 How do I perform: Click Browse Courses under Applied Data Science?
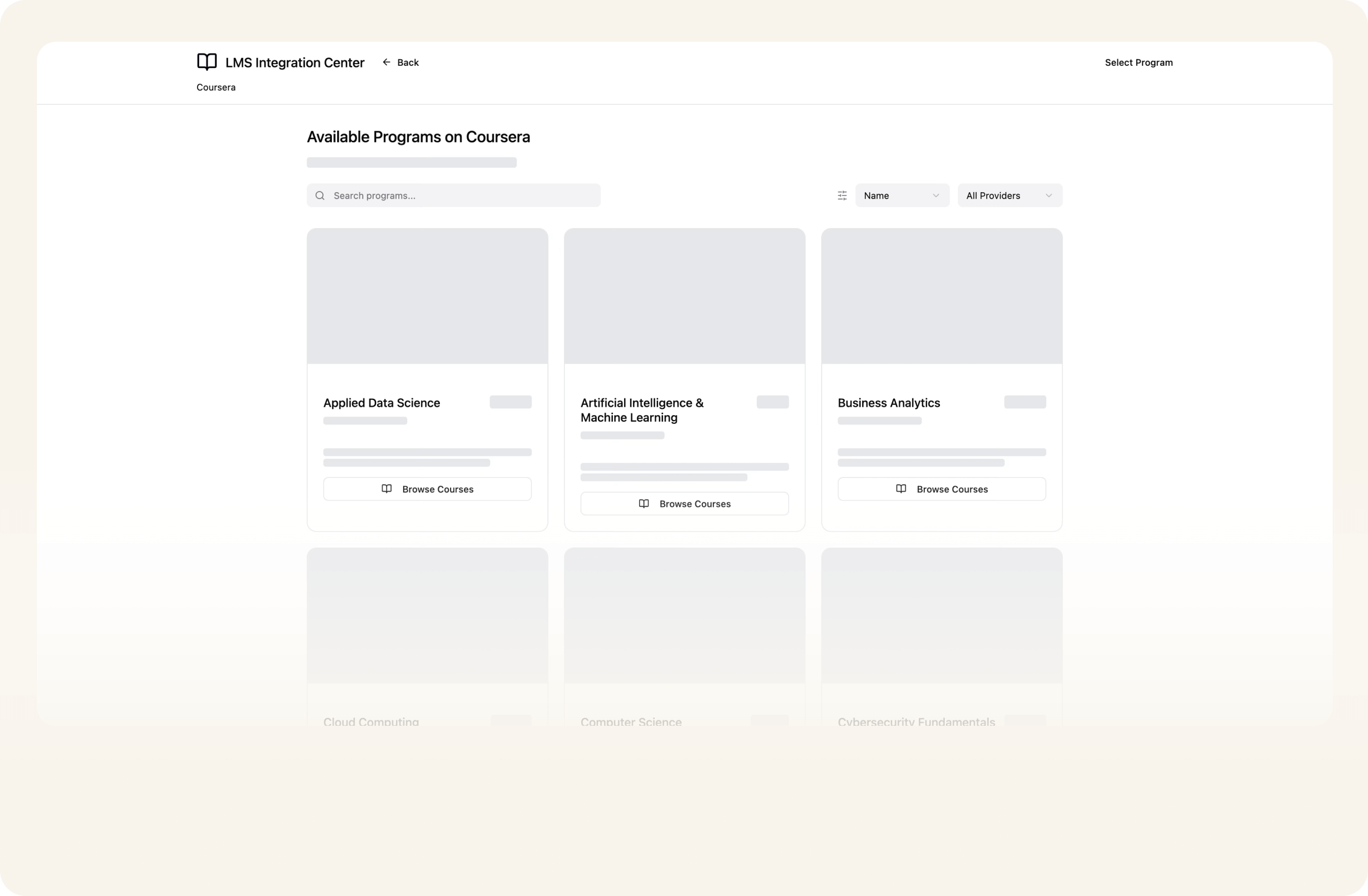427,489
